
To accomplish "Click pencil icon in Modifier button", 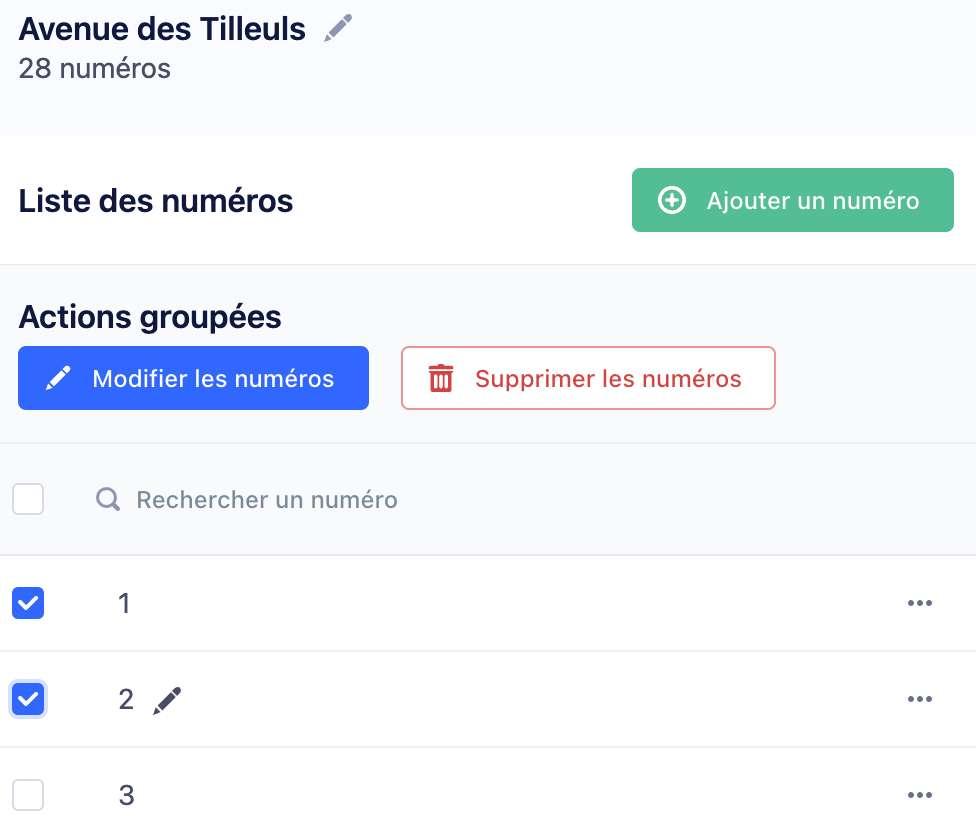I will coord(59,378).
